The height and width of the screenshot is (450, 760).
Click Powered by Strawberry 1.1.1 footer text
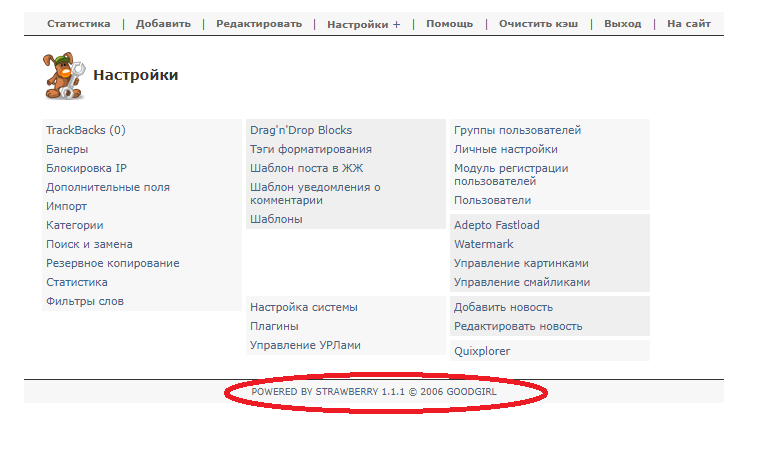374,392
